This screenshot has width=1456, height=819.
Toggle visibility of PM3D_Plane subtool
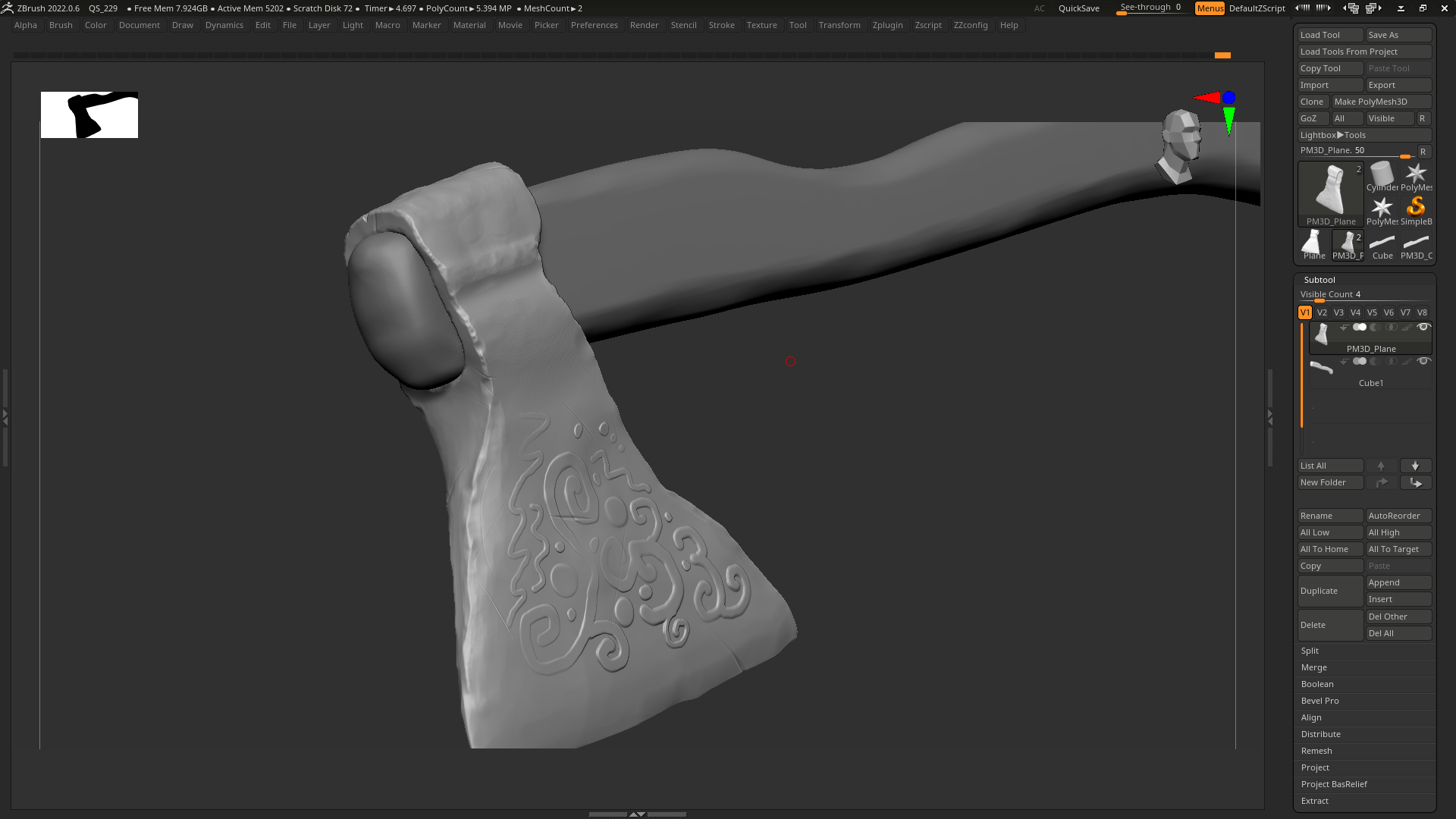coord(1423,328)
